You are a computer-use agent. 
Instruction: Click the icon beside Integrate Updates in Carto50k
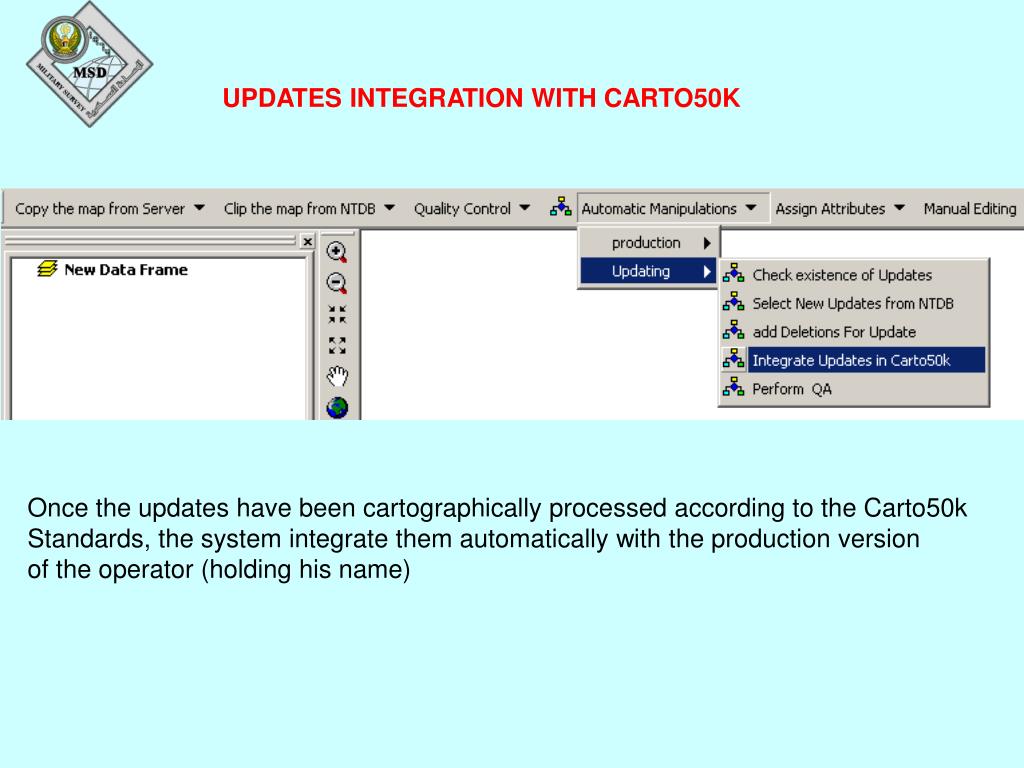pos(733,359)
